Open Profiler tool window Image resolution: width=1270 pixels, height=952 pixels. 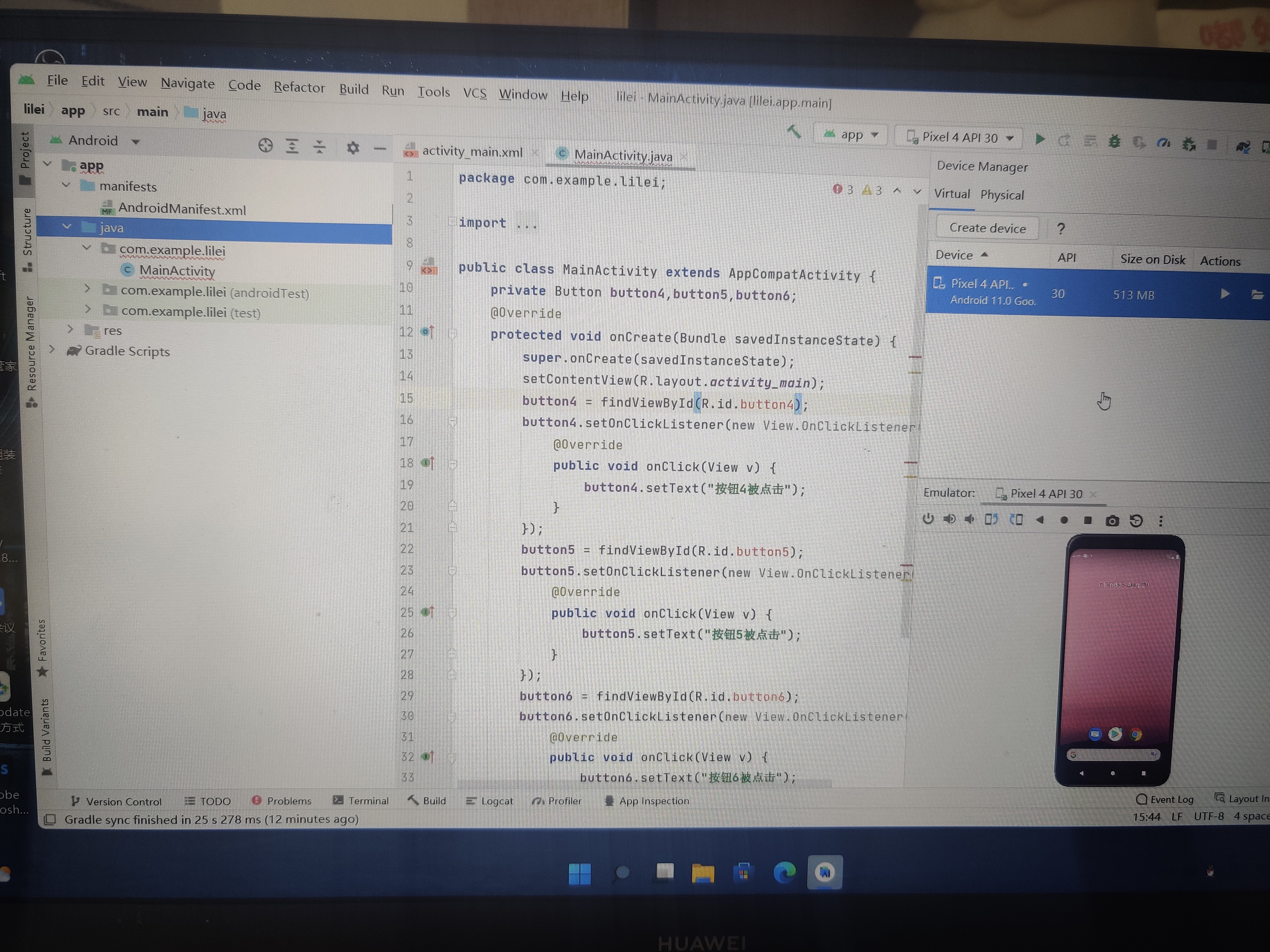click(x=557, y=801)
